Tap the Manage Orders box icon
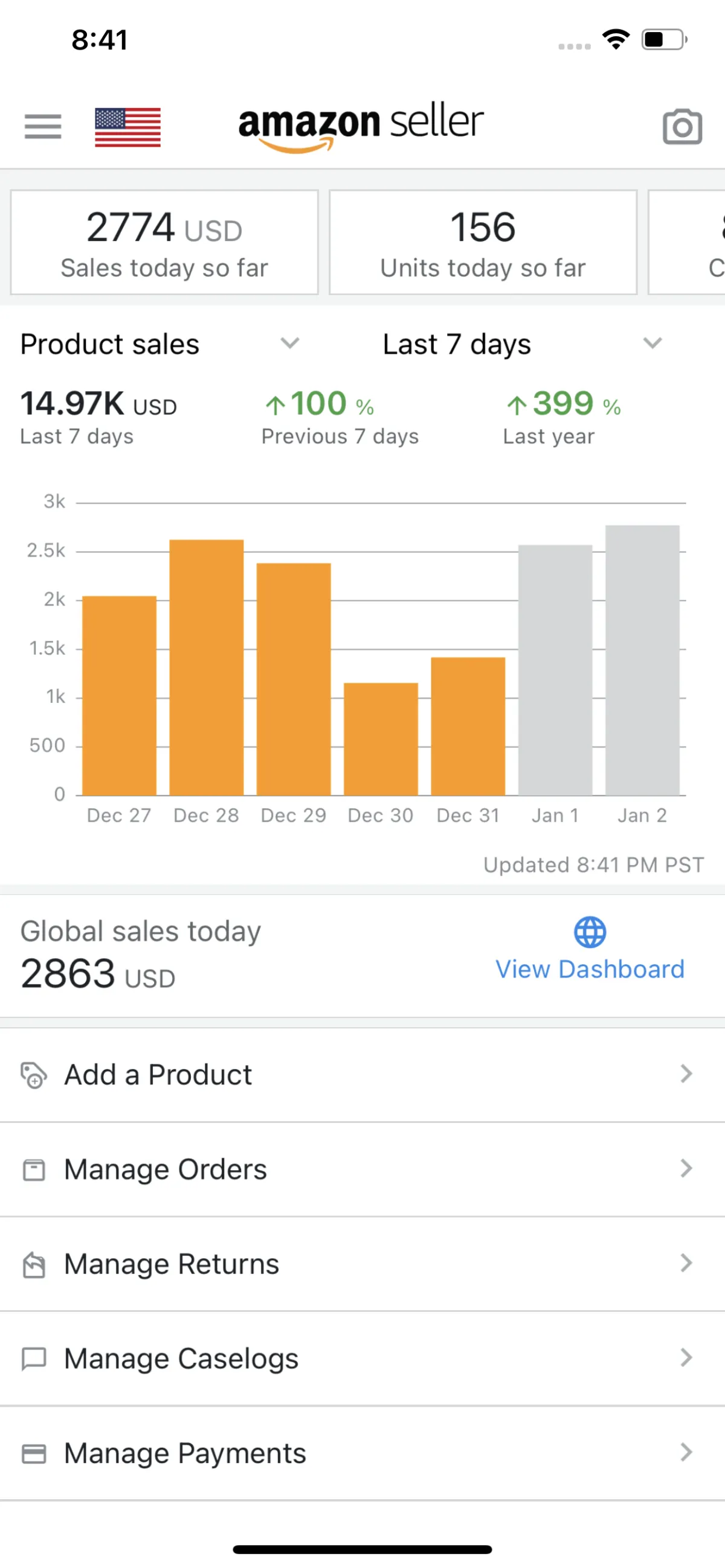Screen dimensions: 725x1568 coord(34,1170)
